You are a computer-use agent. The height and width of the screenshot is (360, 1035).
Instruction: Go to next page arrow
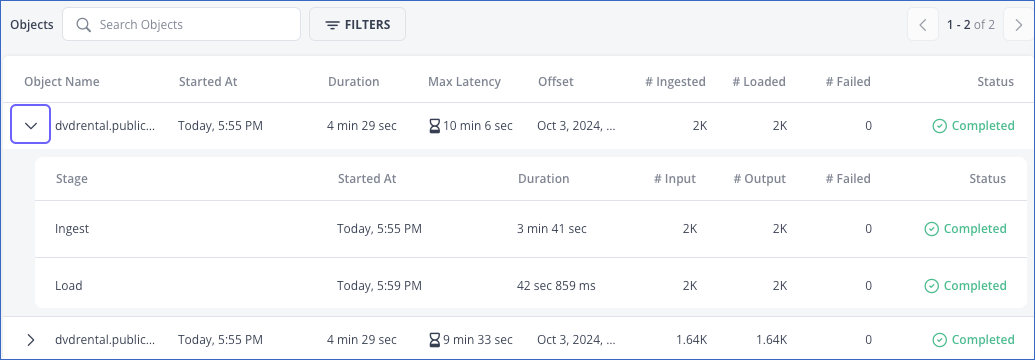click(1019, 25)
